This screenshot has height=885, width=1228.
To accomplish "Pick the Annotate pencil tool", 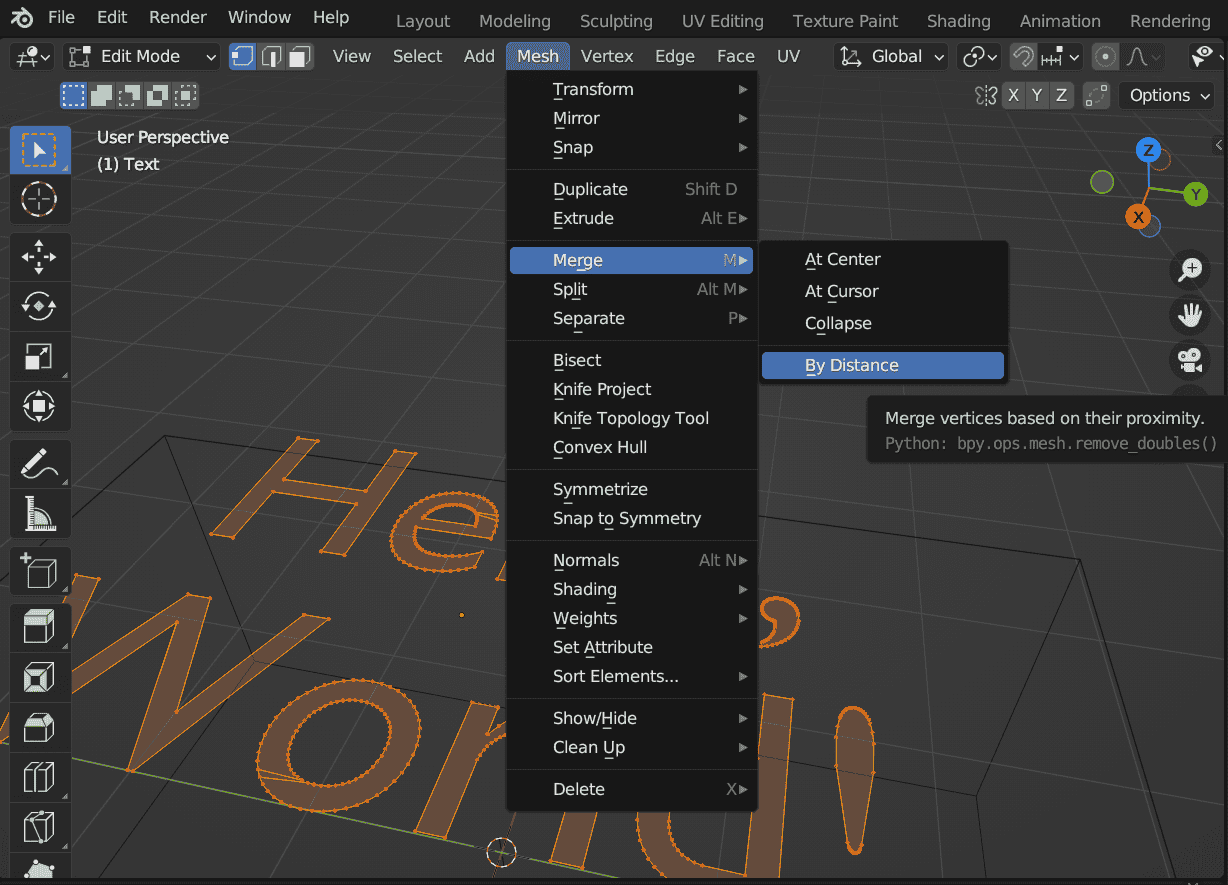I will coord(40,464).
